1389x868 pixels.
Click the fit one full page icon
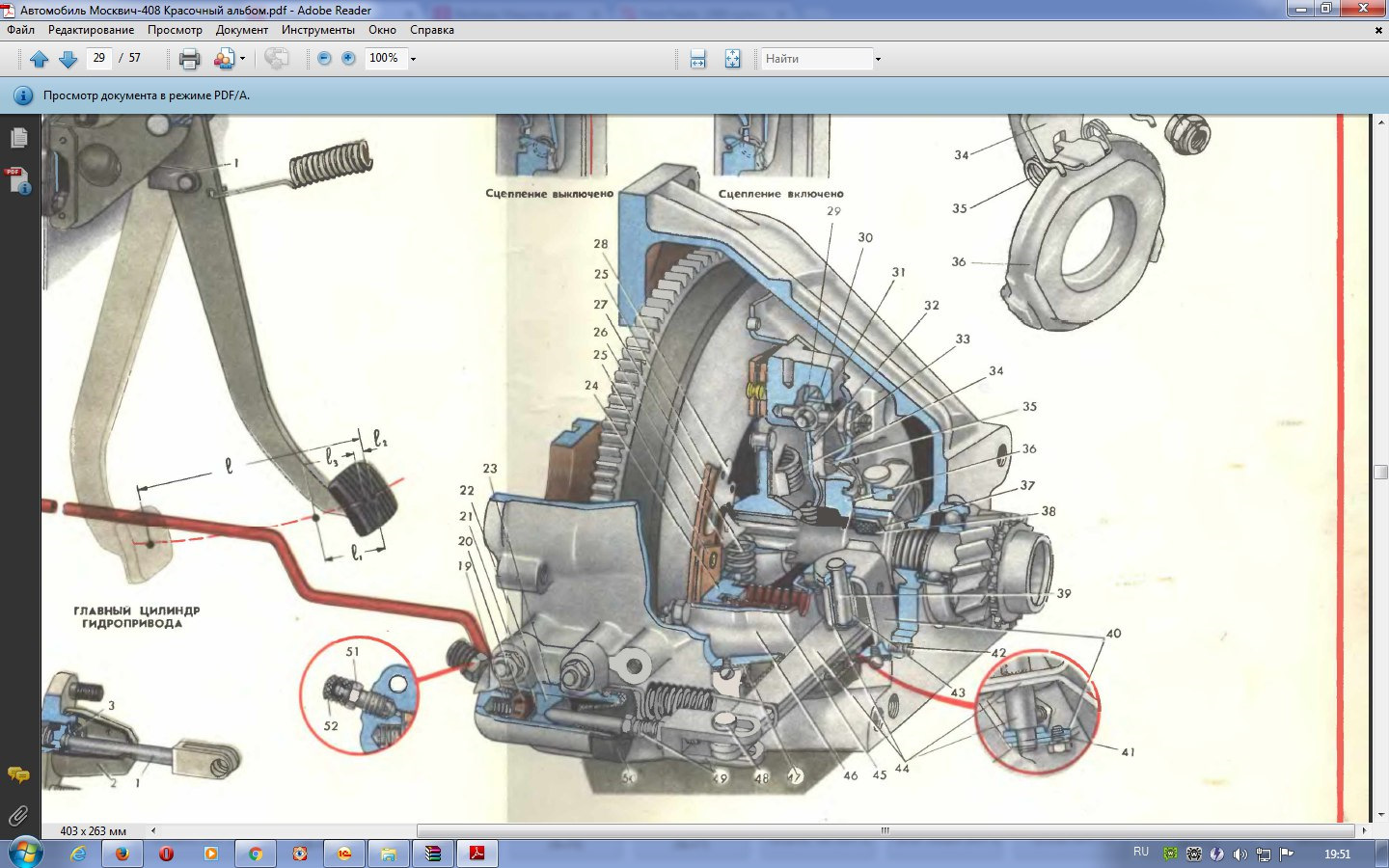tap(732, 59)
